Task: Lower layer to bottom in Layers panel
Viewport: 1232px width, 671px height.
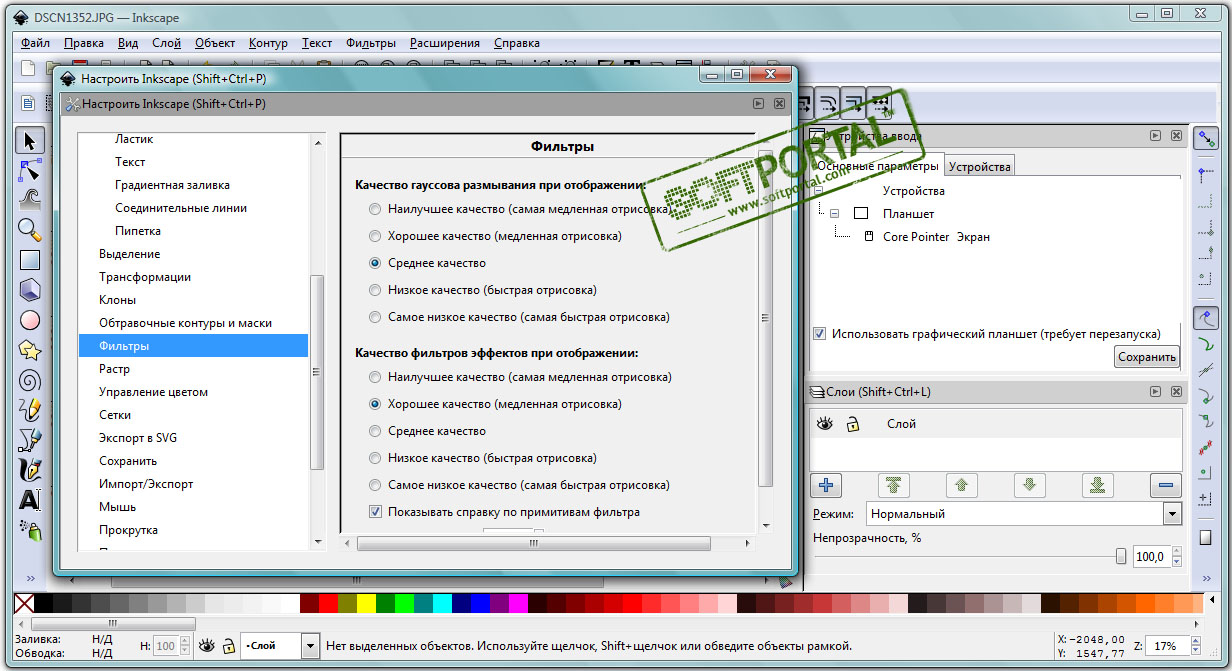Action: click(x=1097, y=485)
